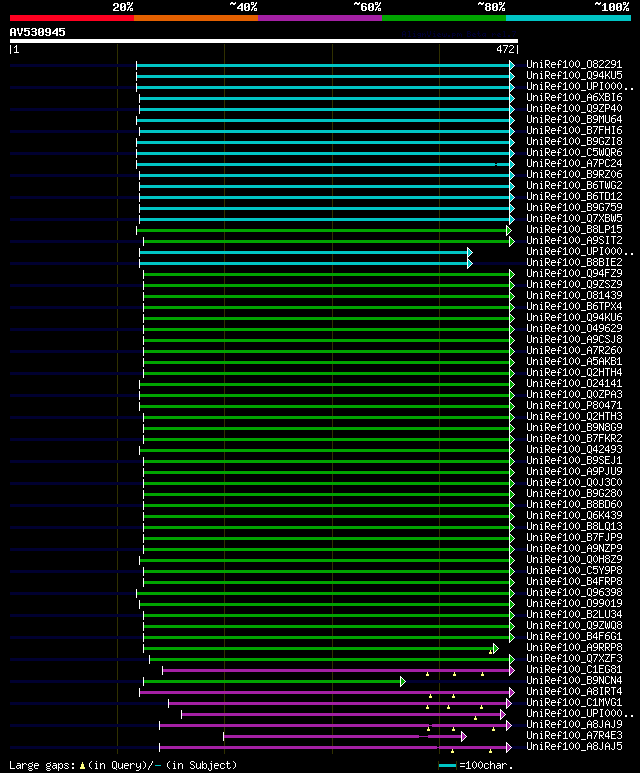Click the short purple bar of UniRef100_A7R4E3
This screenshot has height=773, width=640.
[343, 737]
